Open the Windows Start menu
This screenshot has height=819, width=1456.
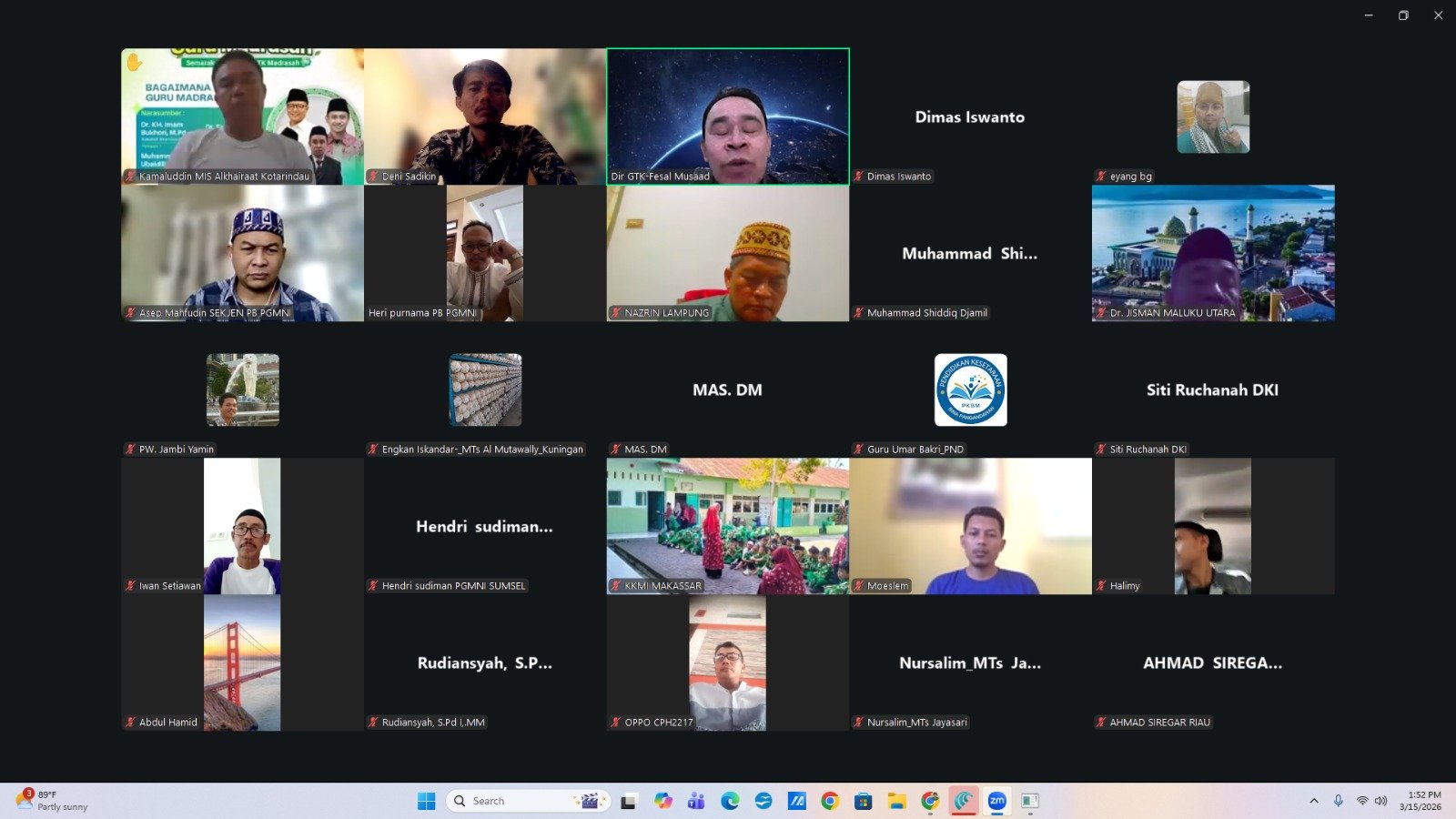pos(426,801)
